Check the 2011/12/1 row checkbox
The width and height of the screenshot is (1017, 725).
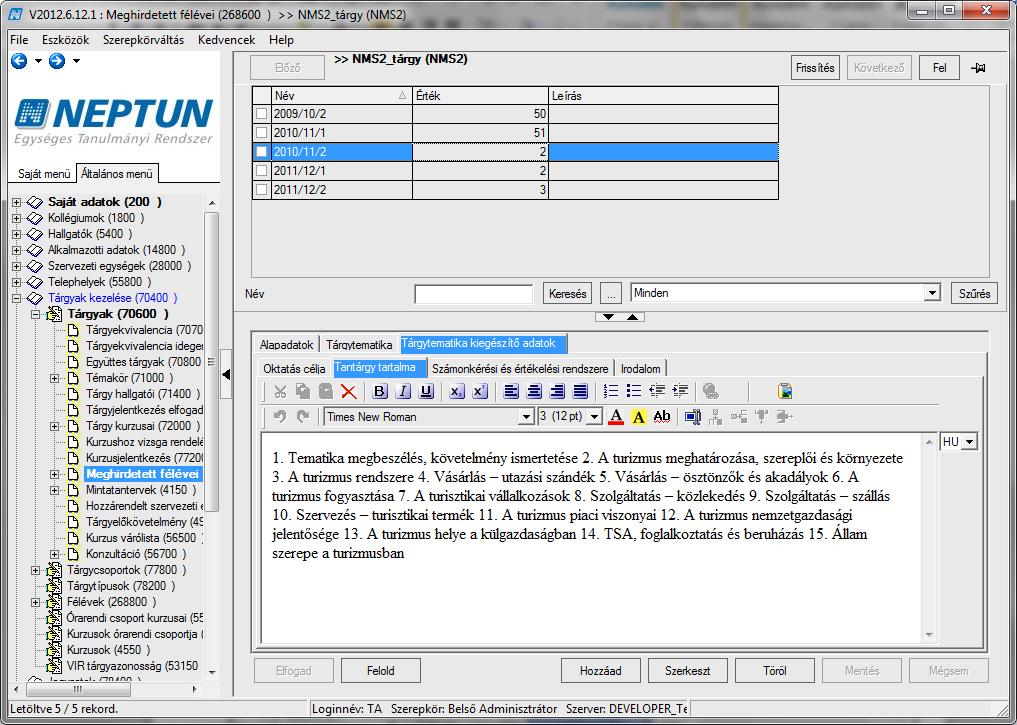pos(261,171)
